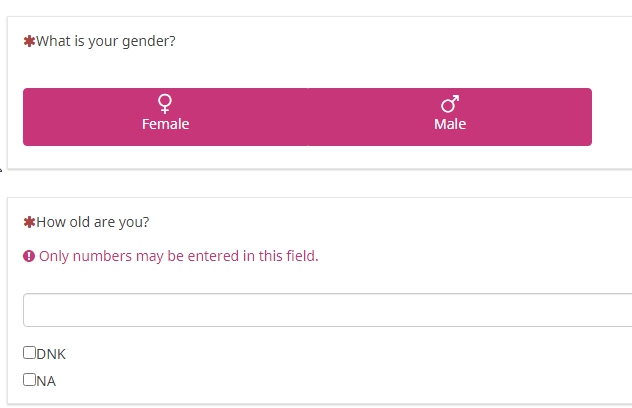Image resolution: width=632 pixels, height=408 pixels.
Task: Click the exclamation warning icon
Action: click(29, 256)
